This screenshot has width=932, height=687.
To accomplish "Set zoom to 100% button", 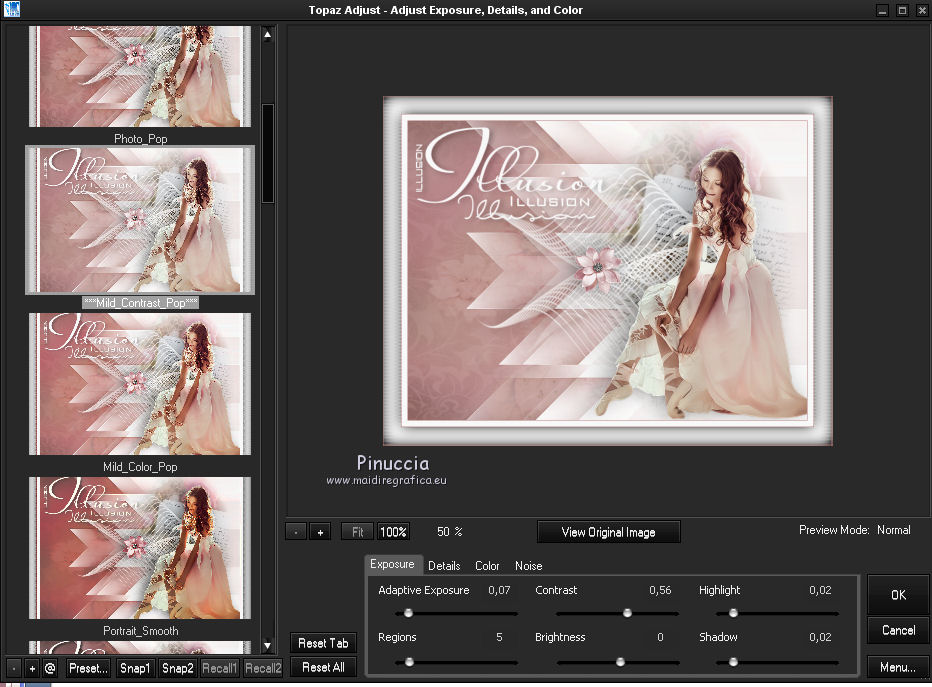I will [393, 532].
